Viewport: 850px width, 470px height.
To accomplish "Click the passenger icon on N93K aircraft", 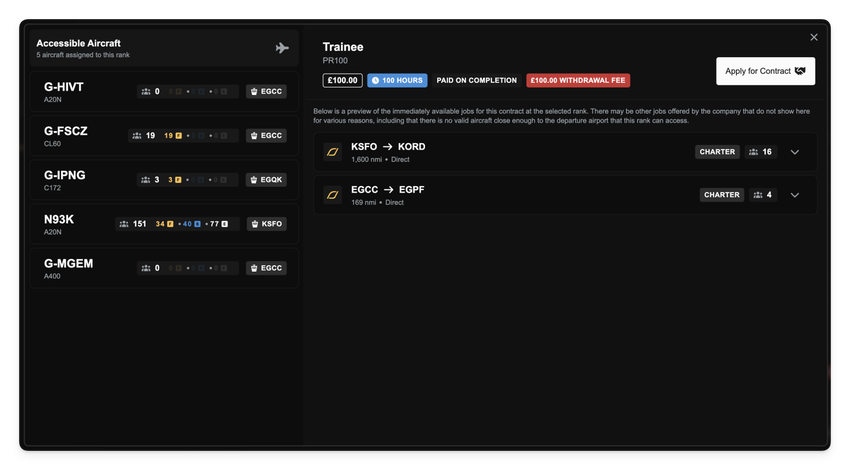I will [x=124, y=224].
